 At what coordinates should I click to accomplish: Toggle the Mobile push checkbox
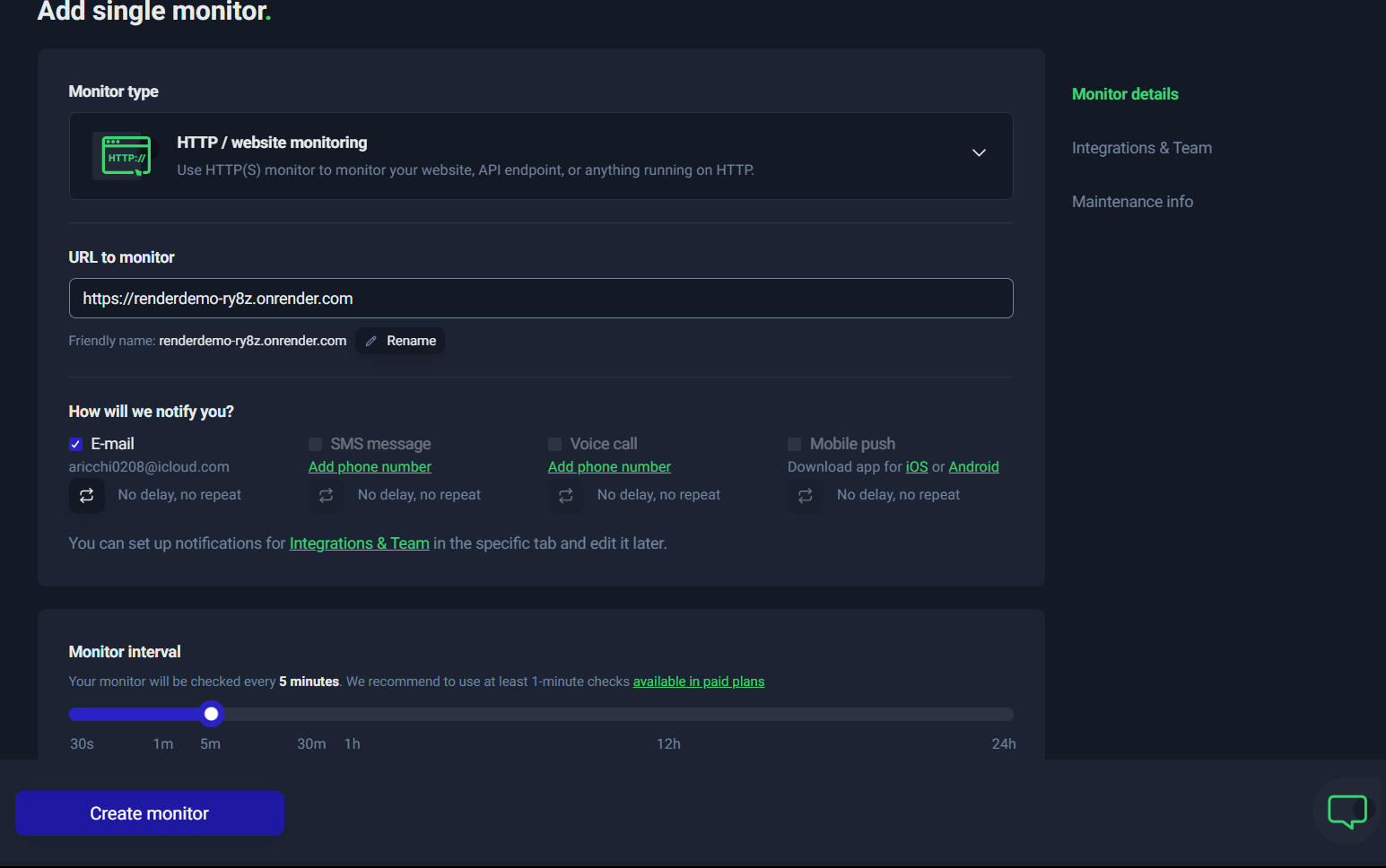tap(795, 444)
